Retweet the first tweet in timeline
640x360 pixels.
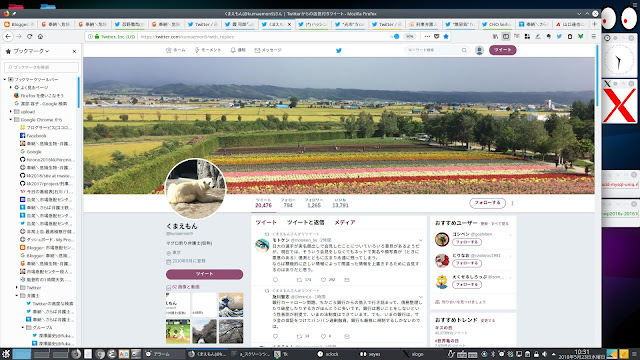(x=299, y=280)
